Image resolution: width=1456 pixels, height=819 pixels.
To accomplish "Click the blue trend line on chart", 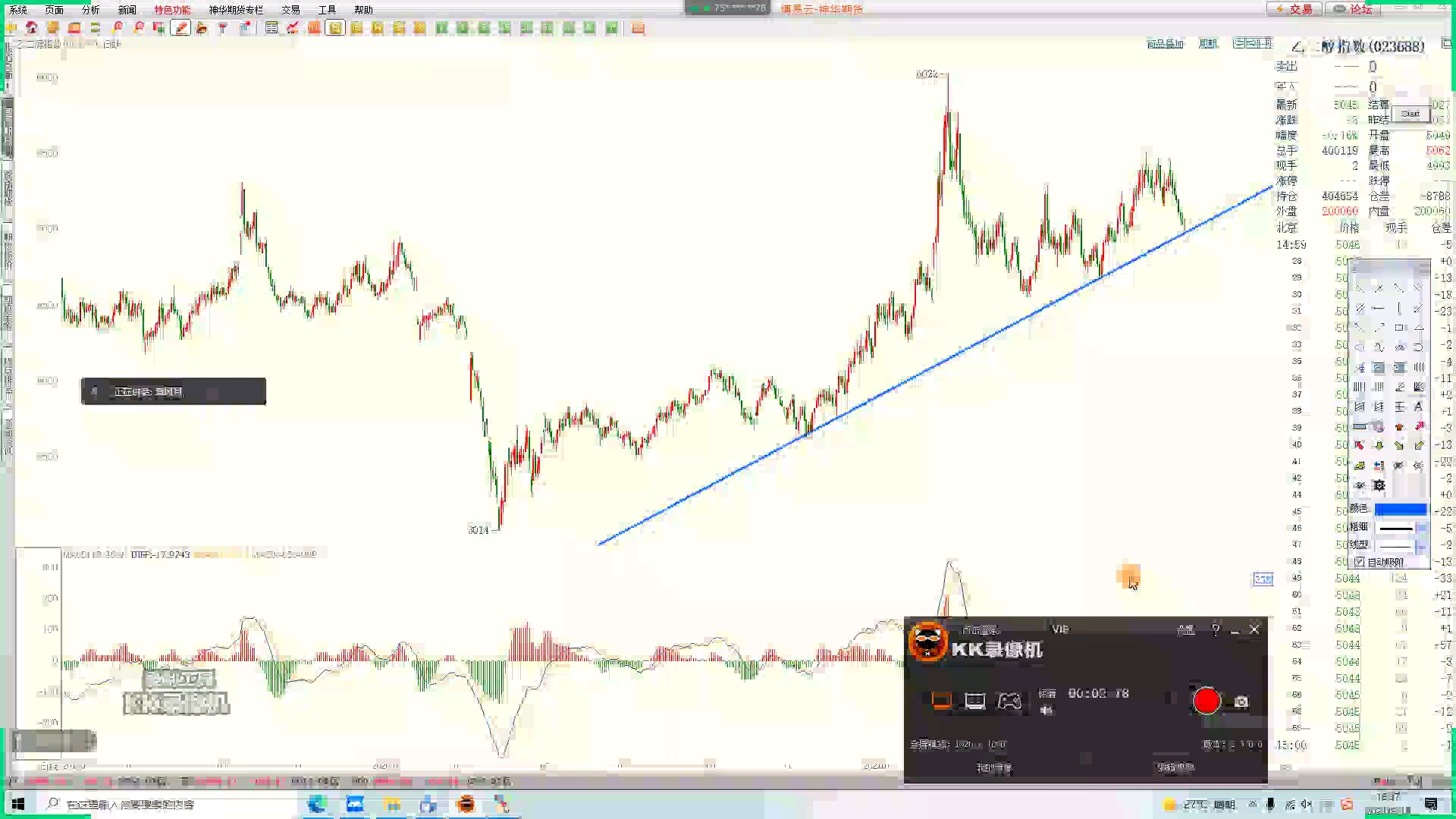I will pos(935,365).
